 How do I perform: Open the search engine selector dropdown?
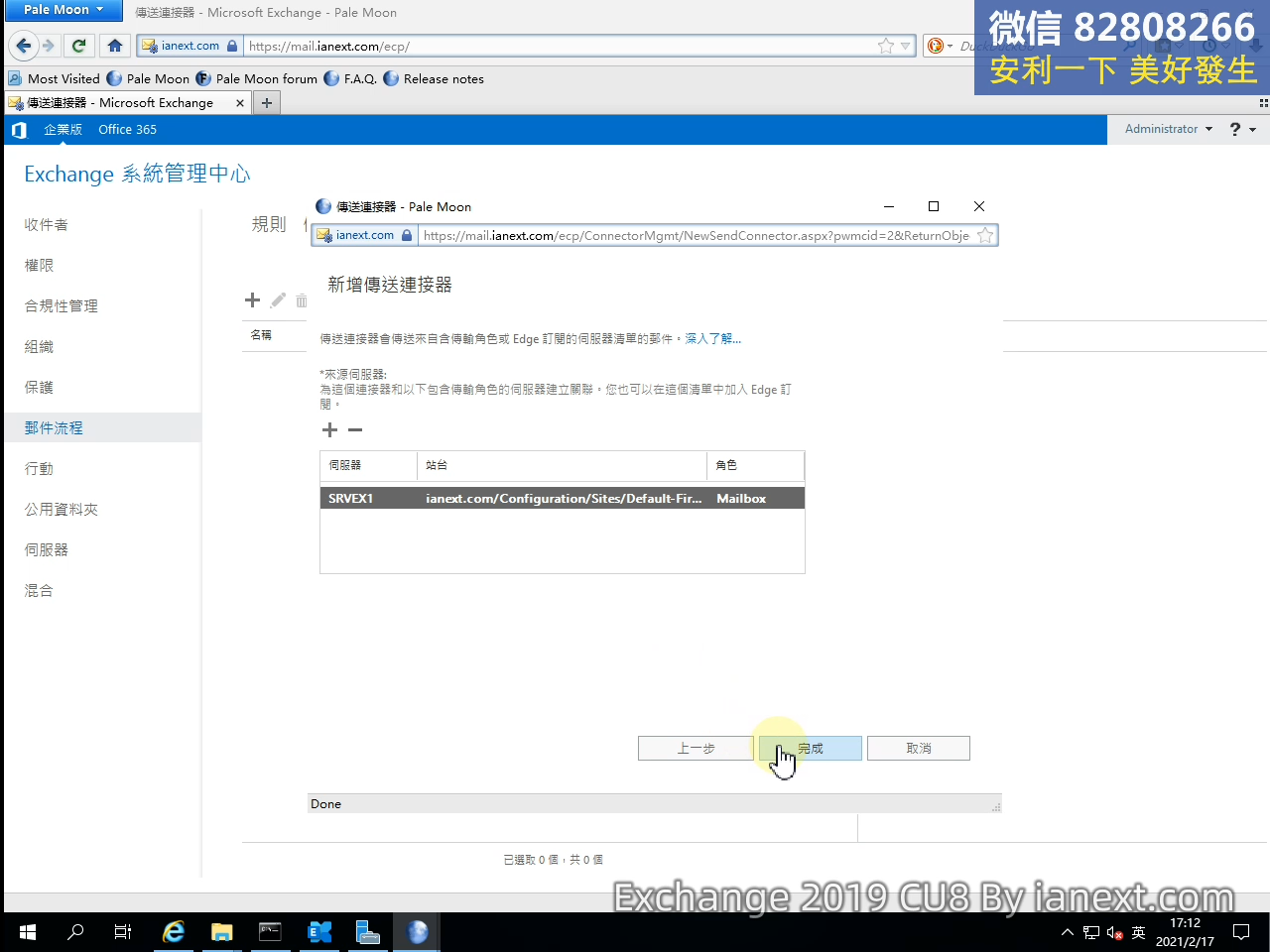point(940,46)
